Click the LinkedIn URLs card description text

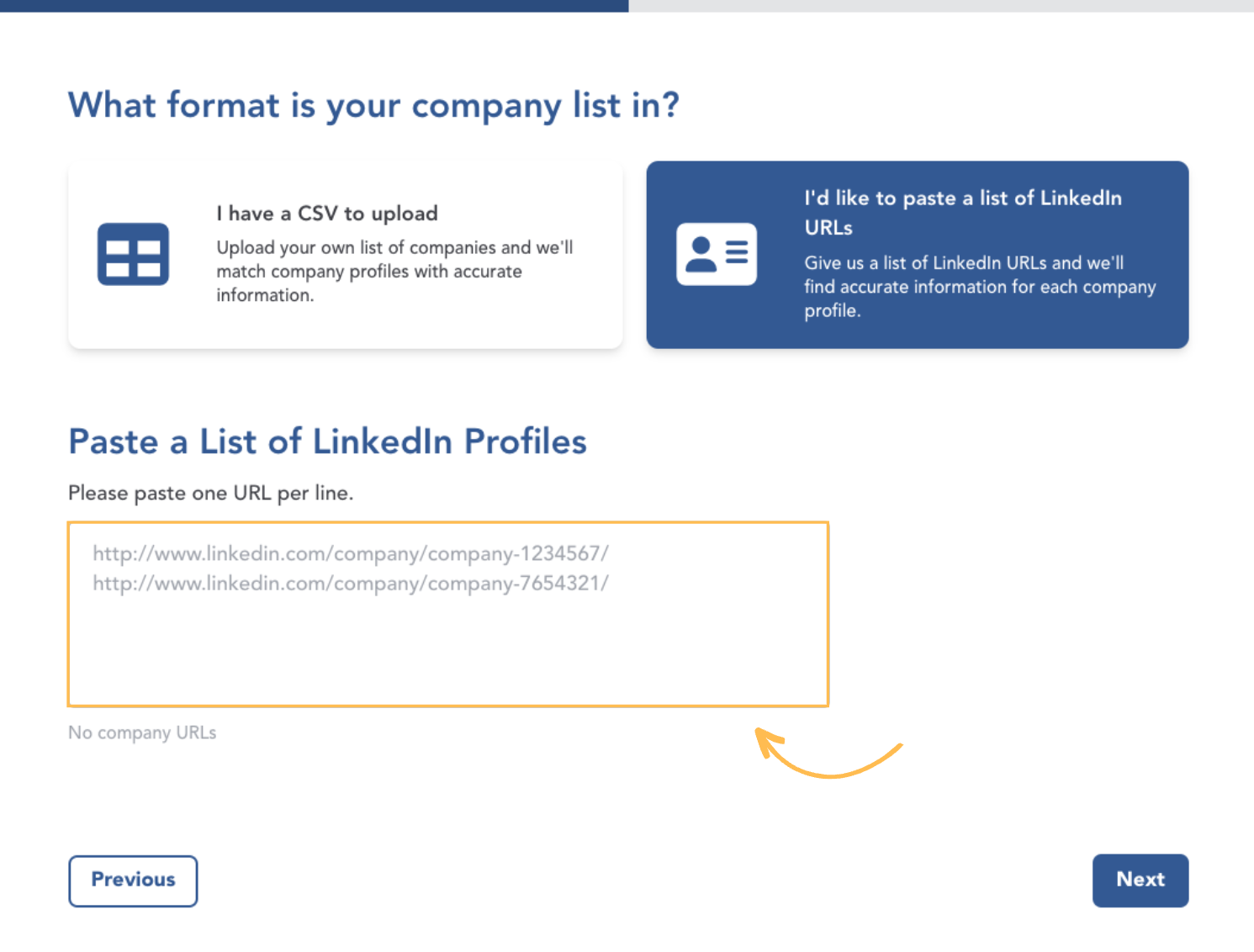[x=980, y=287]
